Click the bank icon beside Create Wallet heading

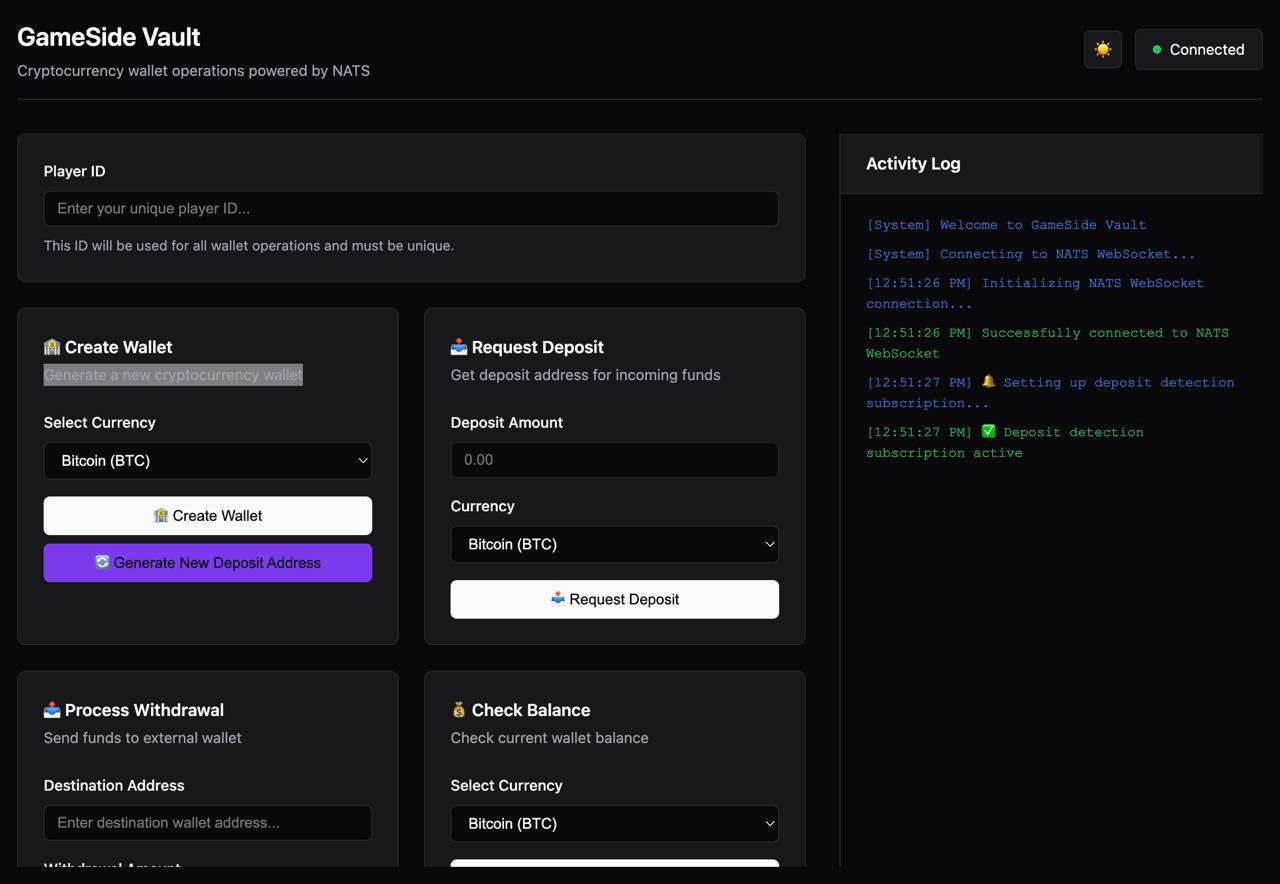52,347
